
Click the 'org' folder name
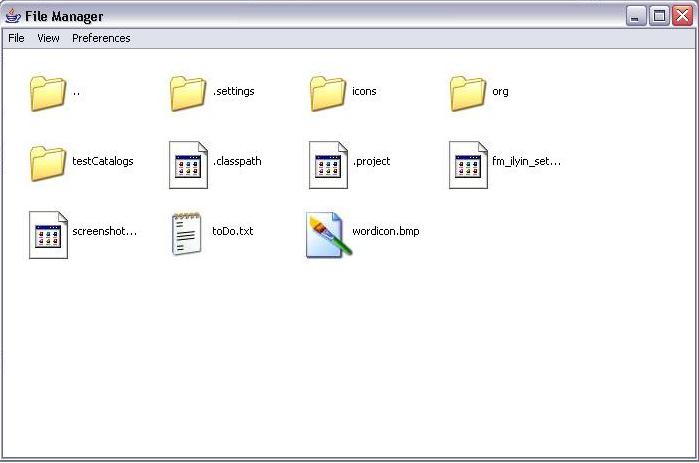500,92
